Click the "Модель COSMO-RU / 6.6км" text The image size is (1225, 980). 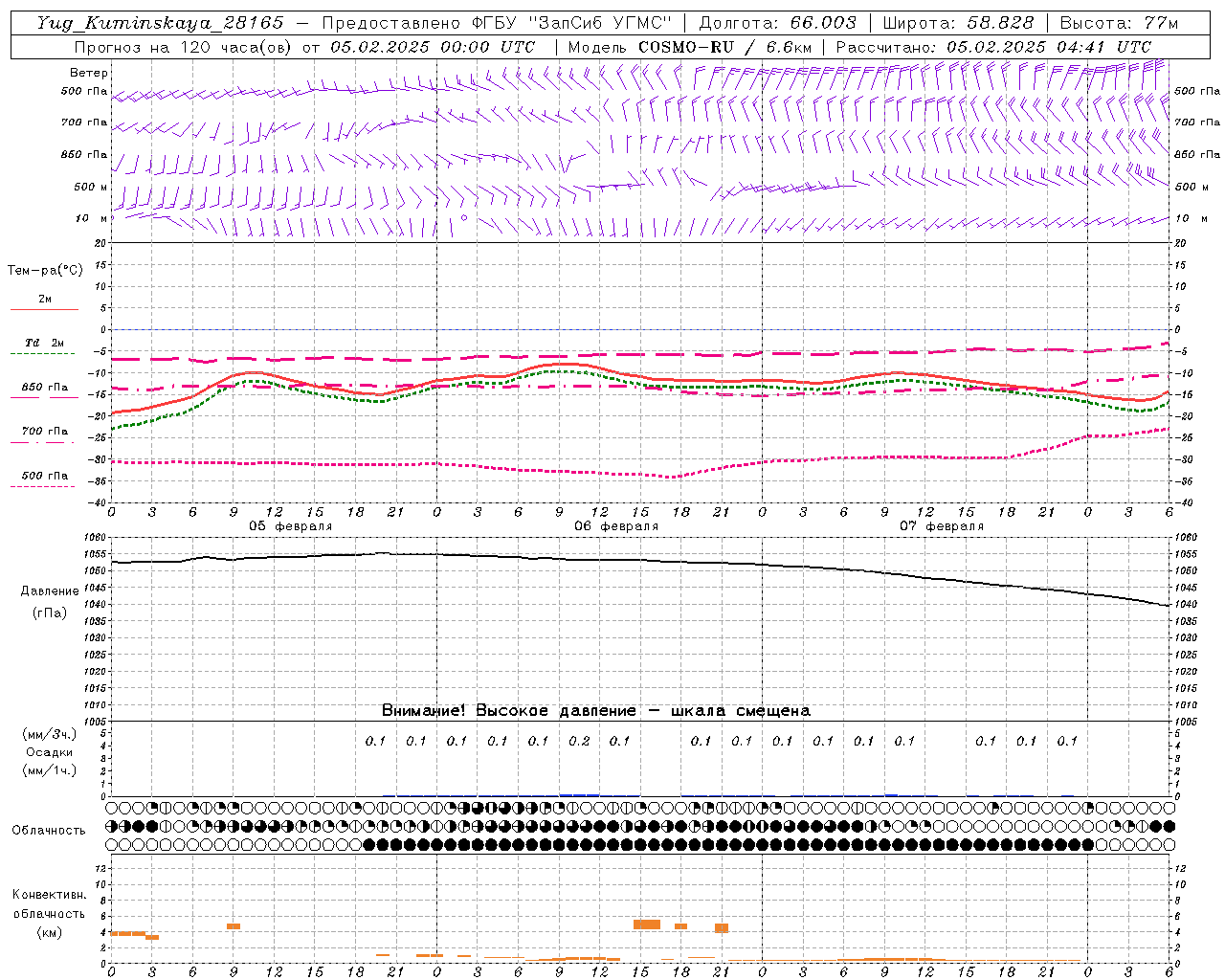click(690, 47)
